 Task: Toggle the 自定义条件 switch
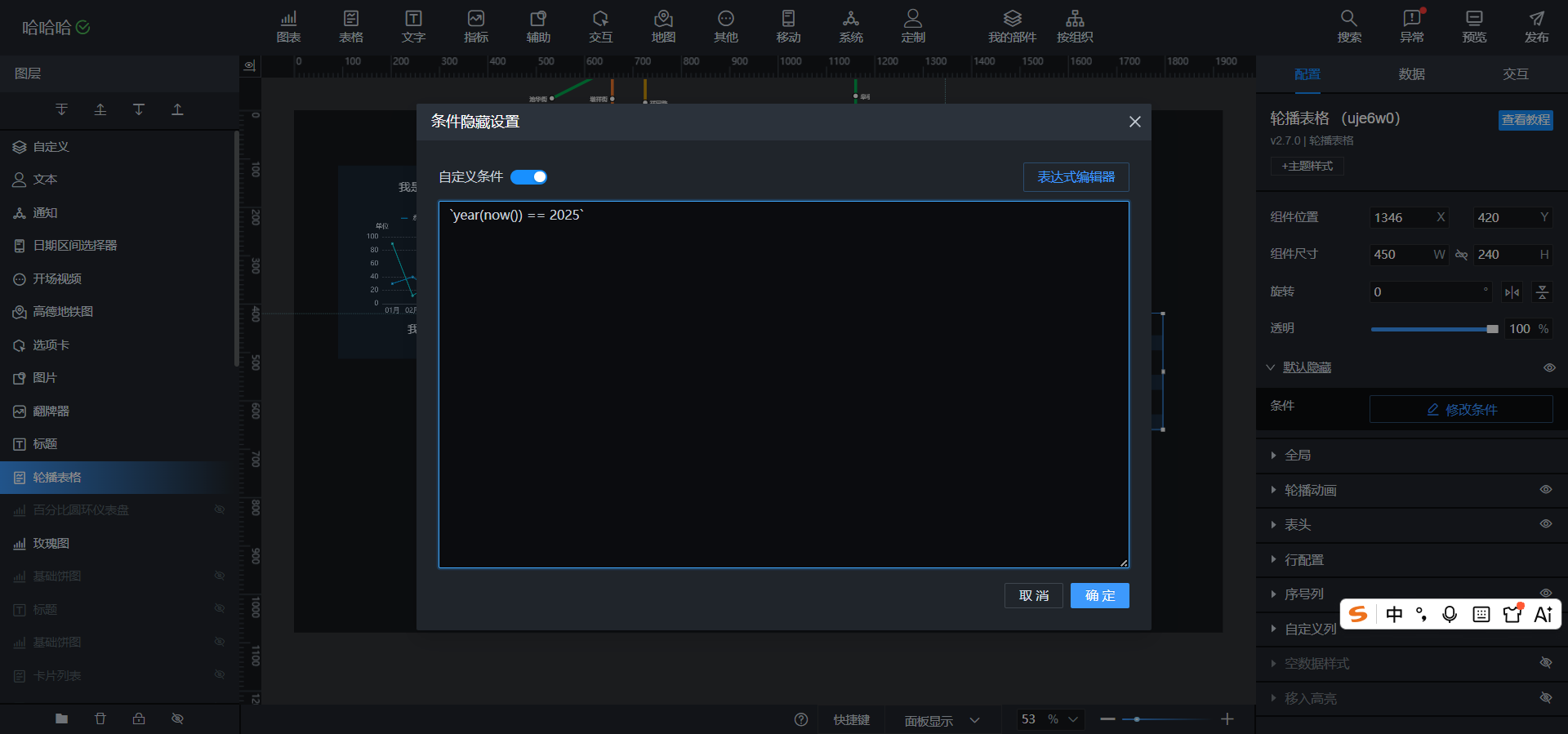528,177
